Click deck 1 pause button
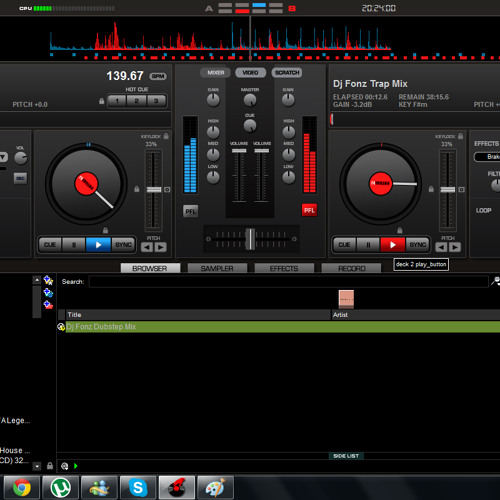Screen dimensions: 500x500 (74, 245)
